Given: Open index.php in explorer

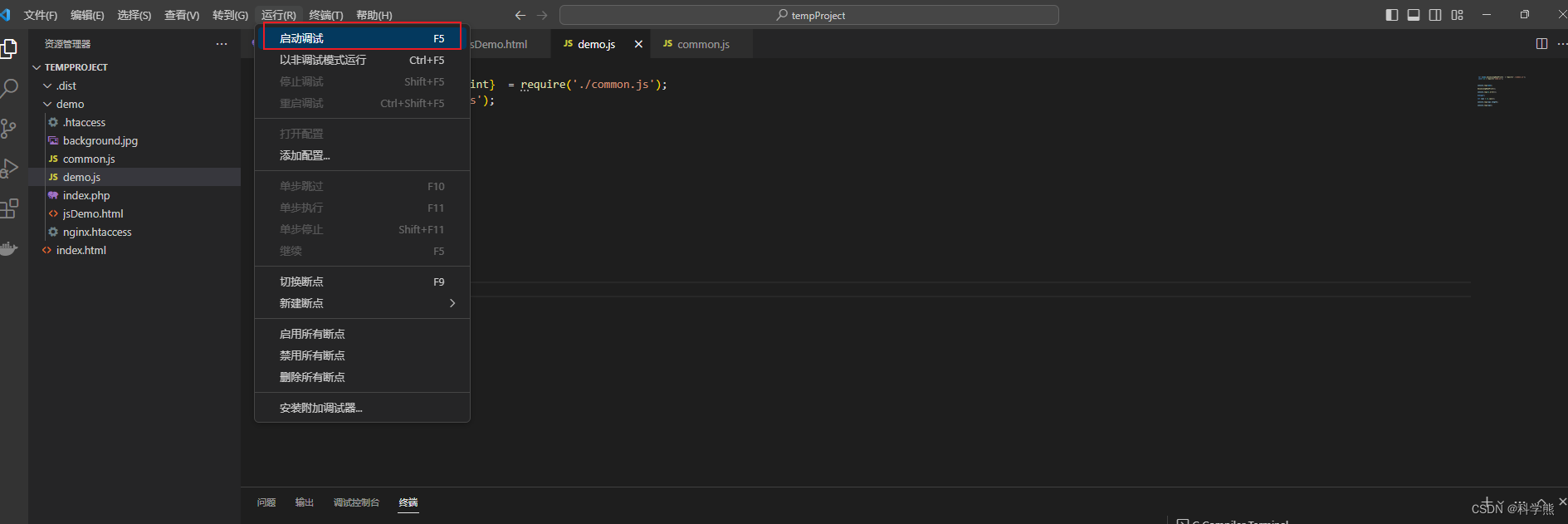Looking at the screenshot, I should [134, 195].
